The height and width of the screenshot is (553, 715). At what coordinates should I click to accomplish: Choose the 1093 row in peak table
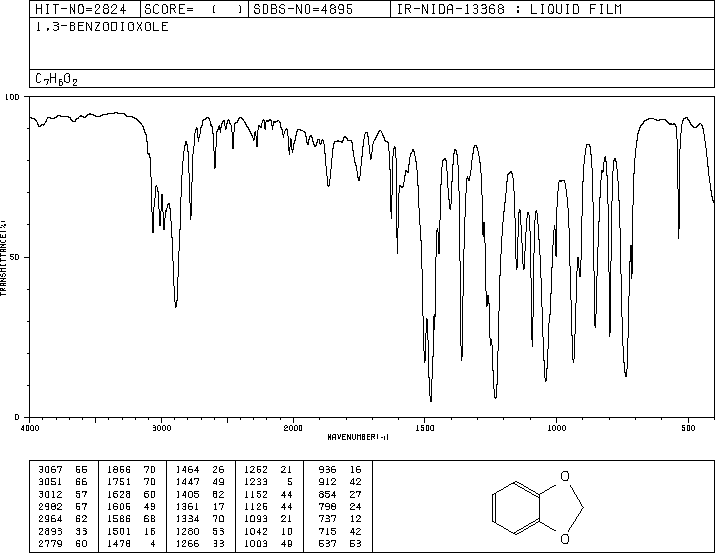pyautogui.click(x=268, y=519)
